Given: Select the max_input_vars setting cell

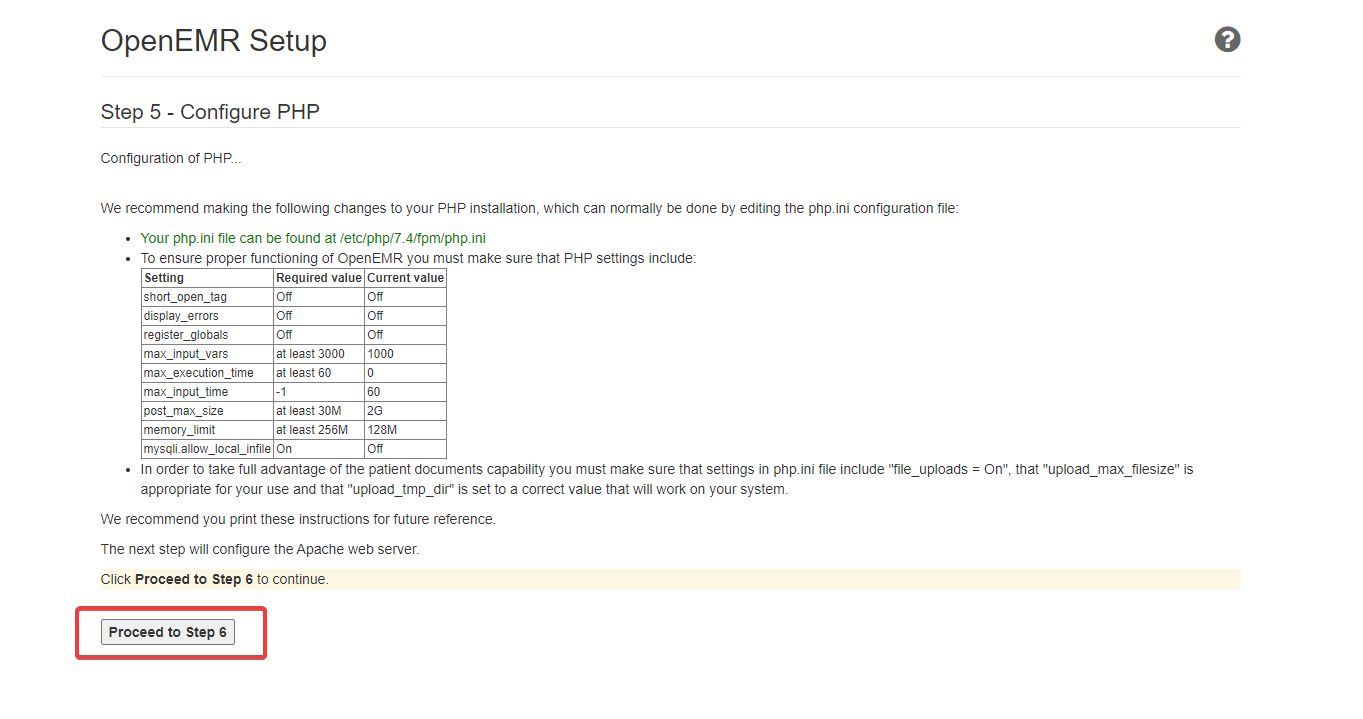Looking at the screenshot, I should point(208,354).
